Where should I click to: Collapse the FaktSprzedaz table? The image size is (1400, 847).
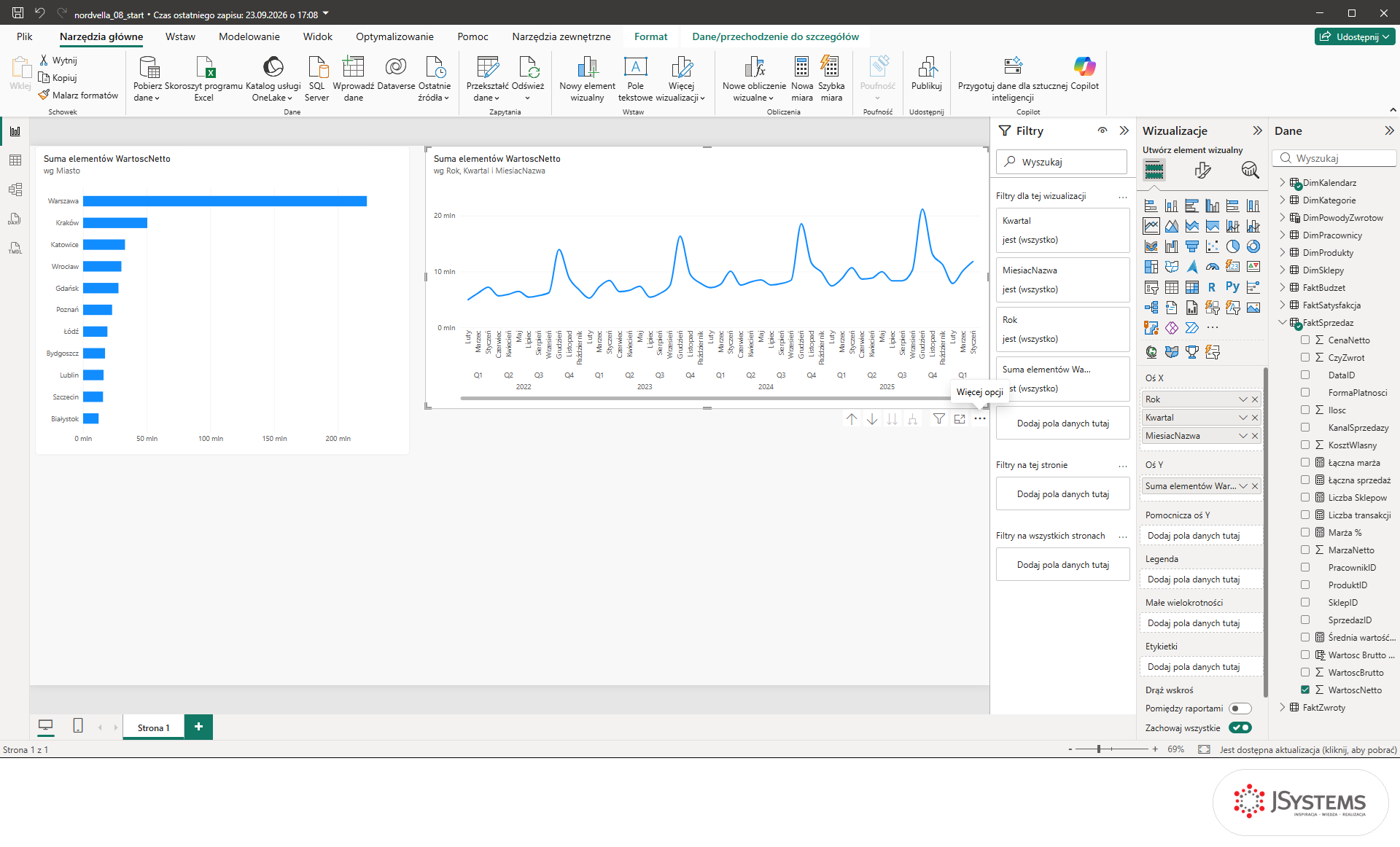(1283, 322)
